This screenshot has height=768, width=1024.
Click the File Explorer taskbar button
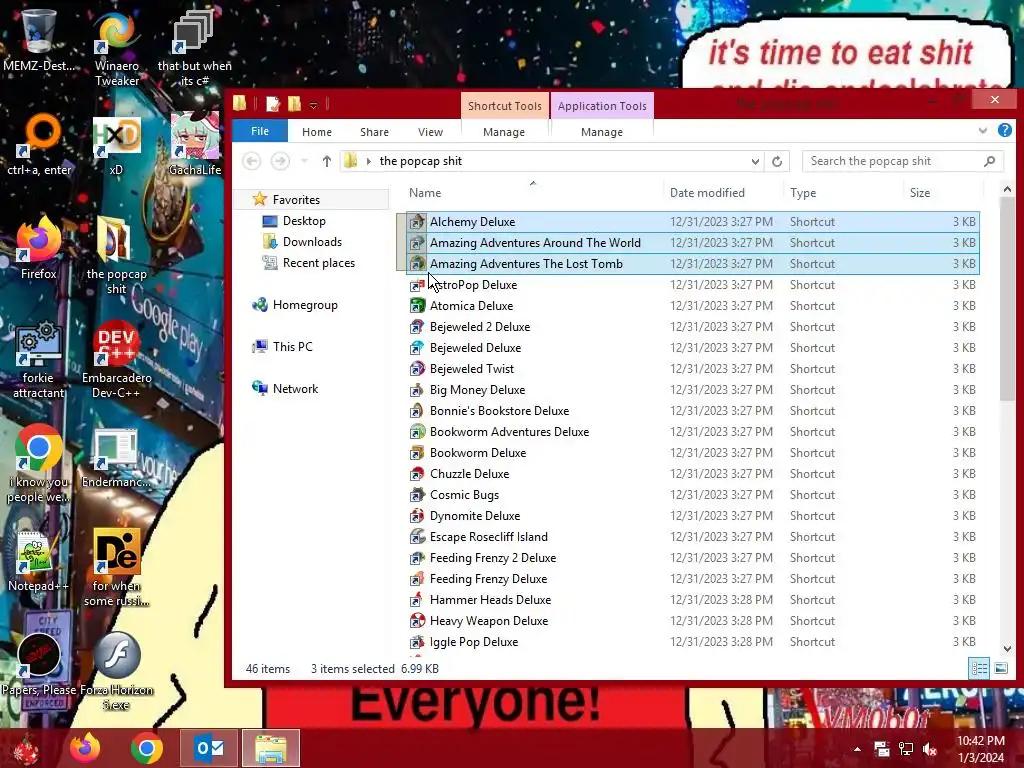coord(271,748)
